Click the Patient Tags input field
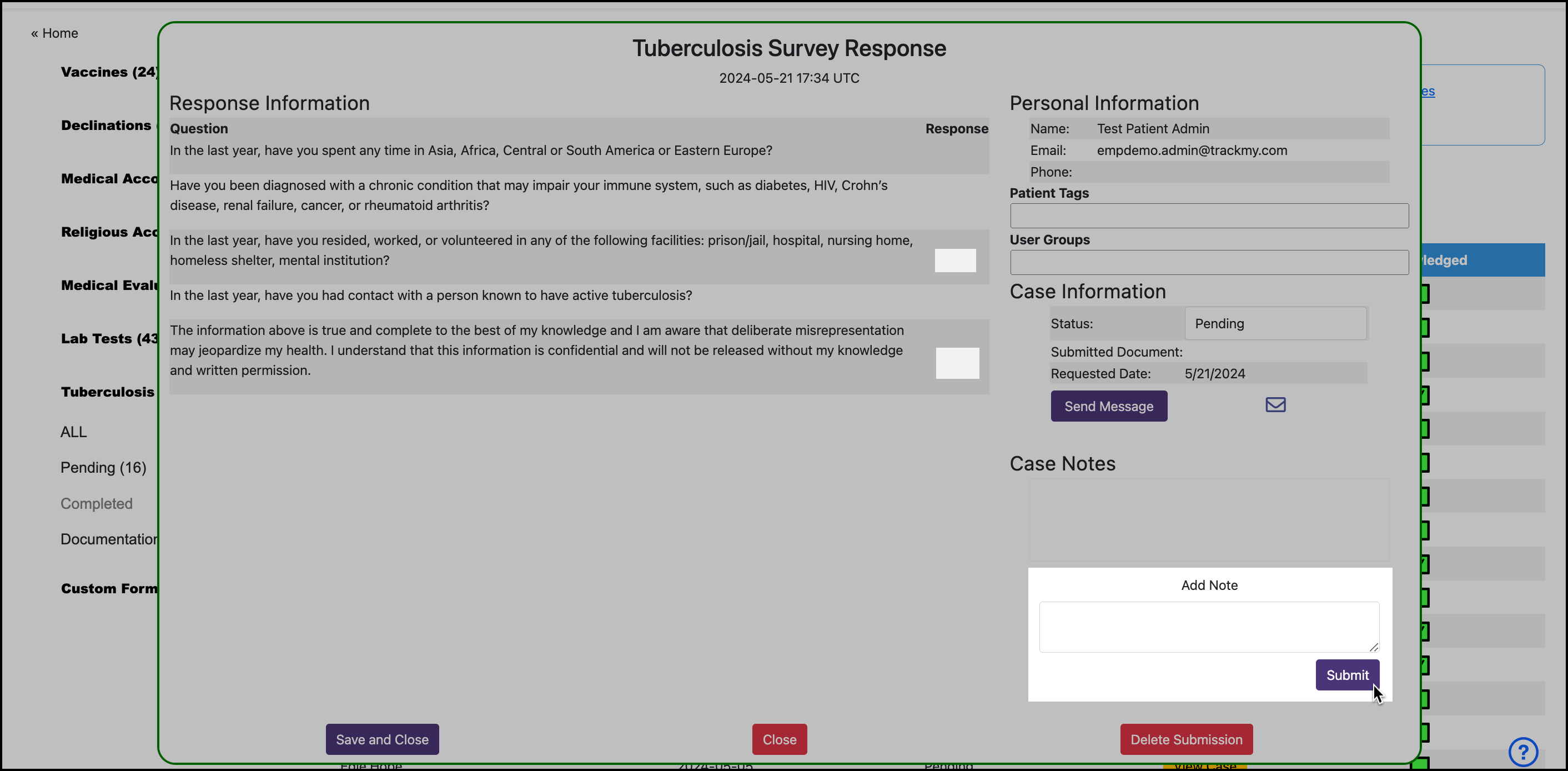1568x771 pixels. (1209, 216)
